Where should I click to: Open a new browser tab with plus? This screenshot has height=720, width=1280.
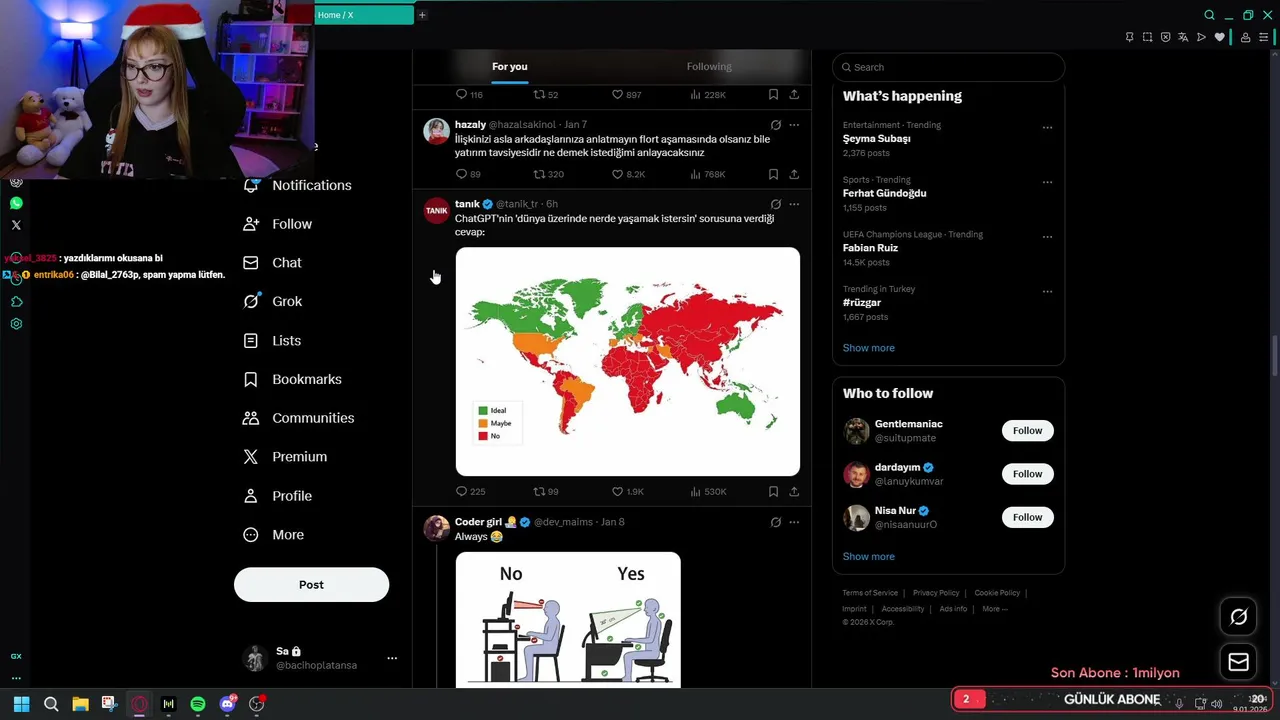click(x=422, y=15)
